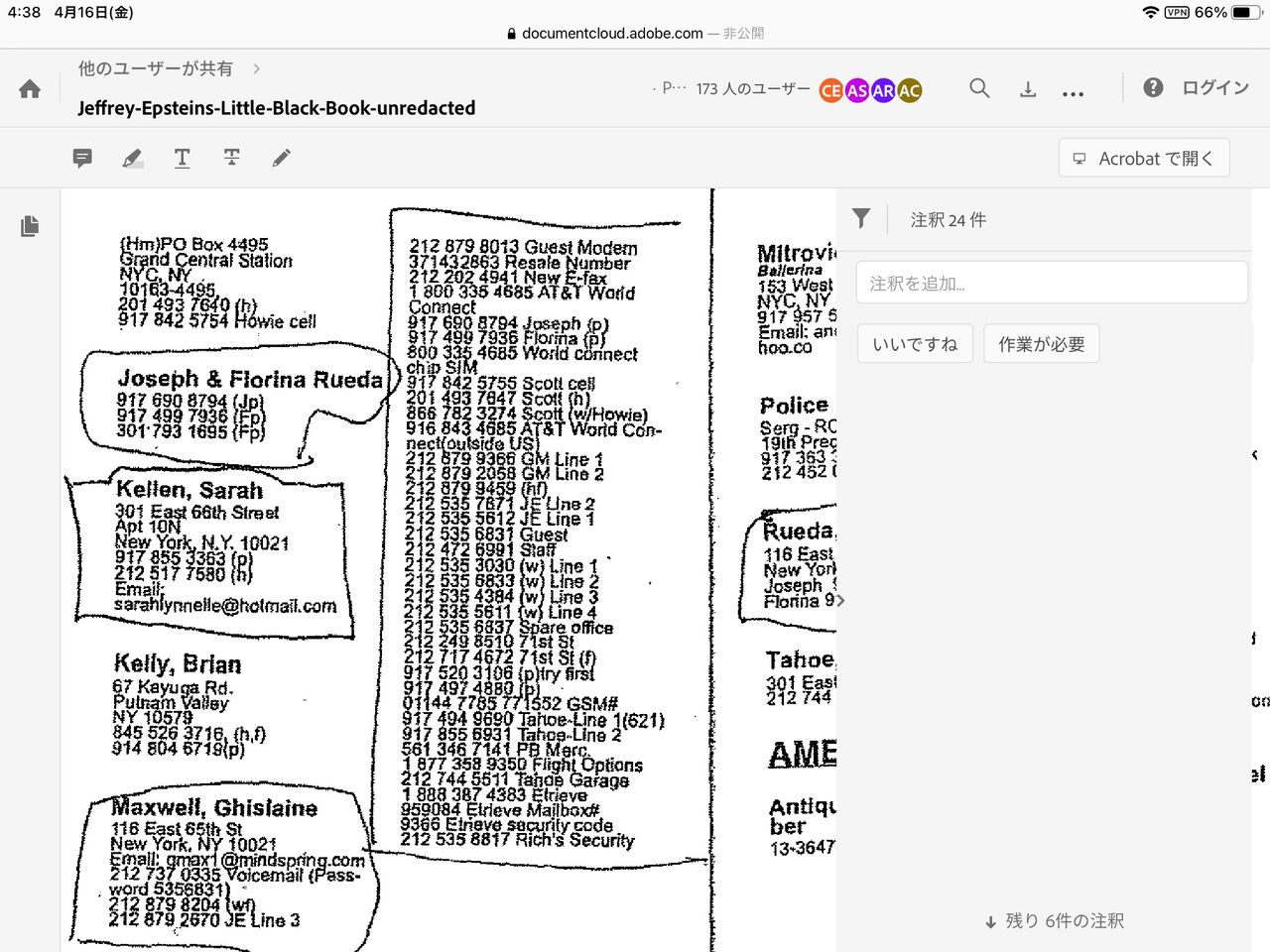Click the add comment 注釈を追加 field
Image resolution: width=1270 pixels, height=952 pixels.
tap(1052, 283)
